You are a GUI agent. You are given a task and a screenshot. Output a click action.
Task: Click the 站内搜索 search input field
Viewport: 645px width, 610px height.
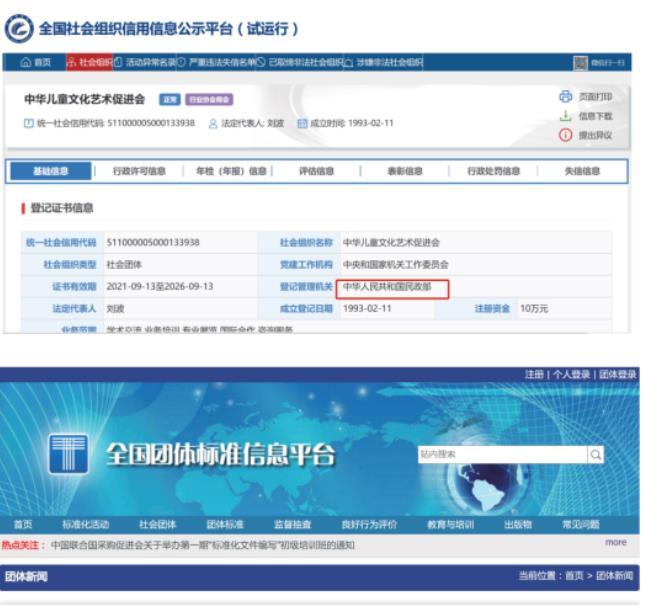click(502, 455)
